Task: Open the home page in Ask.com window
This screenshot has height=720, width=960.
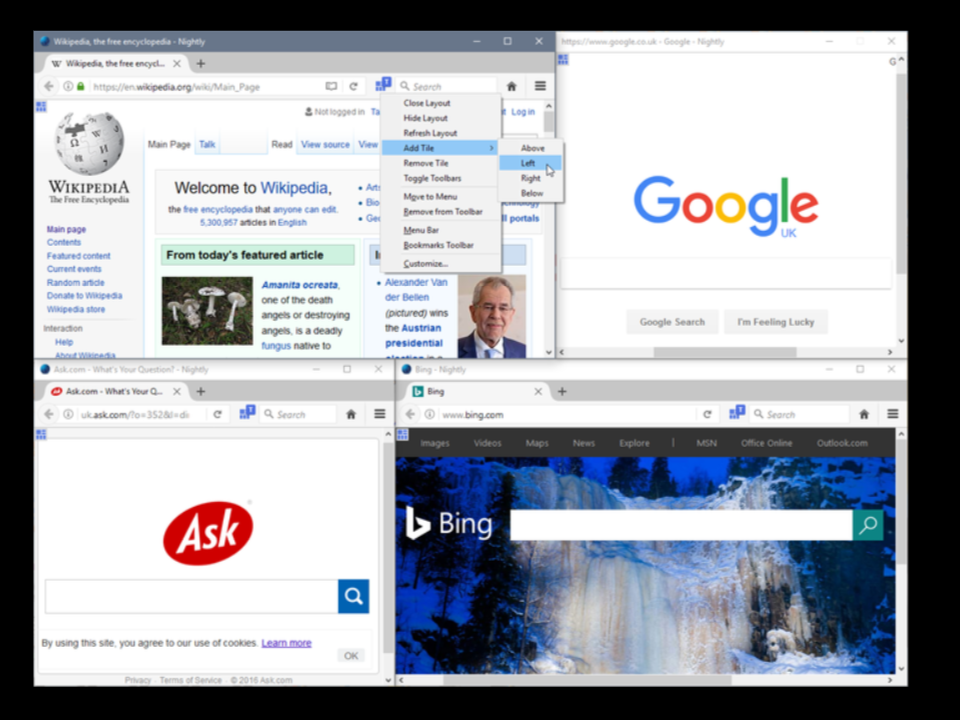Action: (x=351, y=414)
